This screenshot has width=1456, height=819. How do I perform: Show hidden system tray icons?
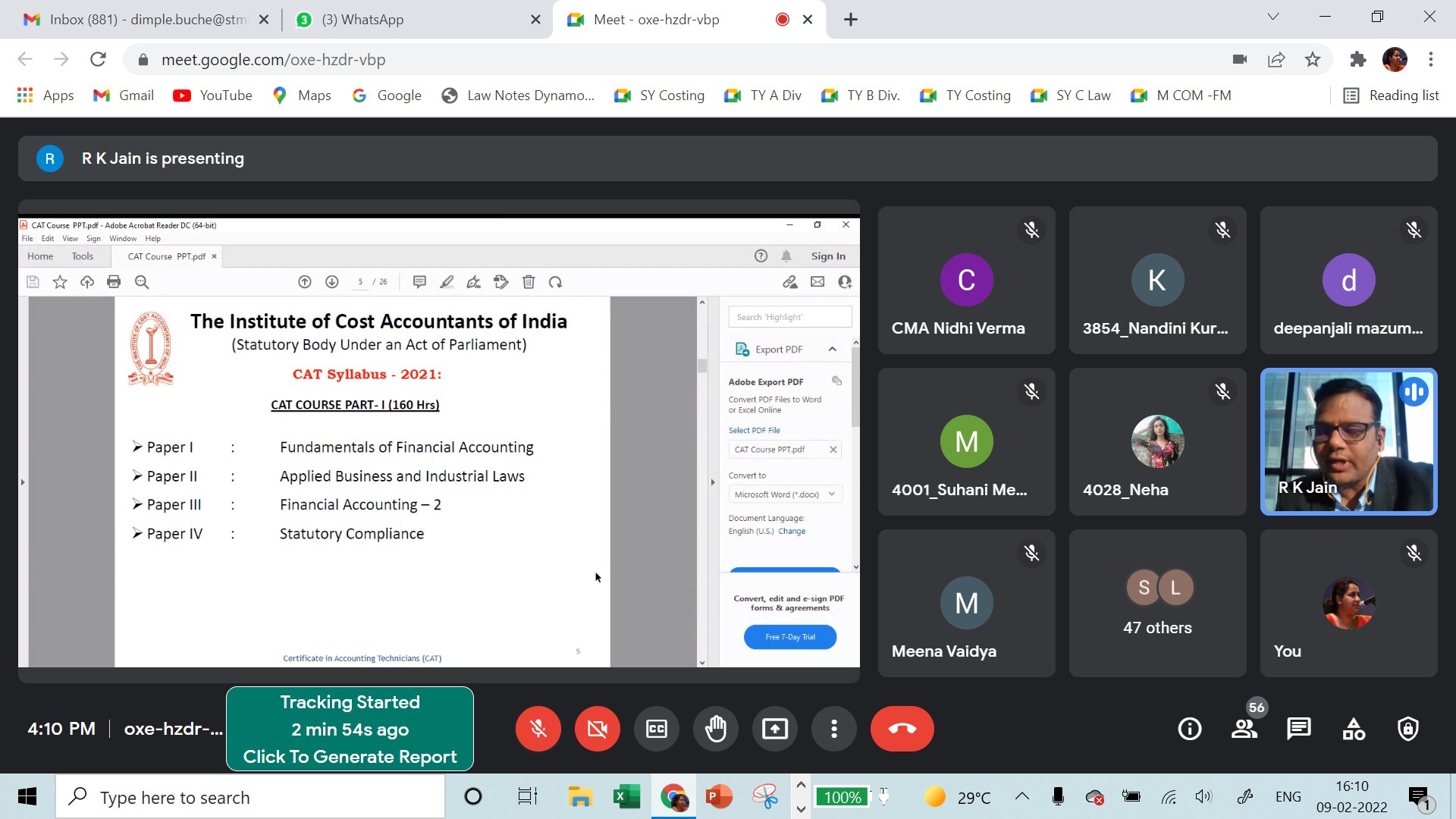[x=1022, y=796]
